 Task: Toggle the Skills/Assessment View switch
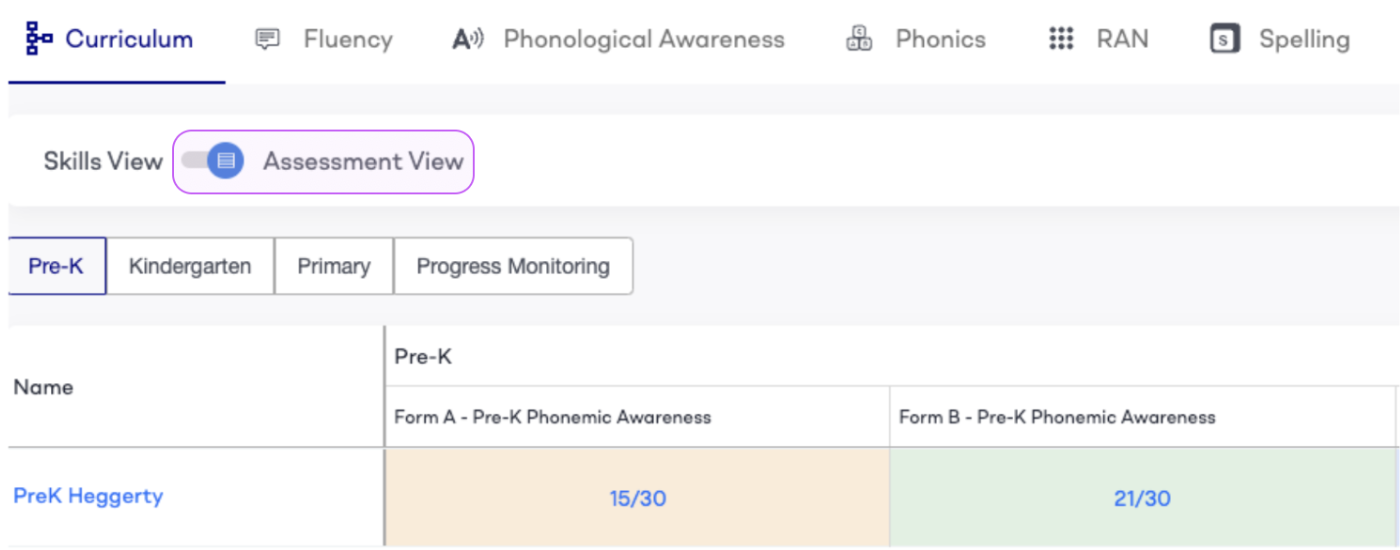click(213, 161)
